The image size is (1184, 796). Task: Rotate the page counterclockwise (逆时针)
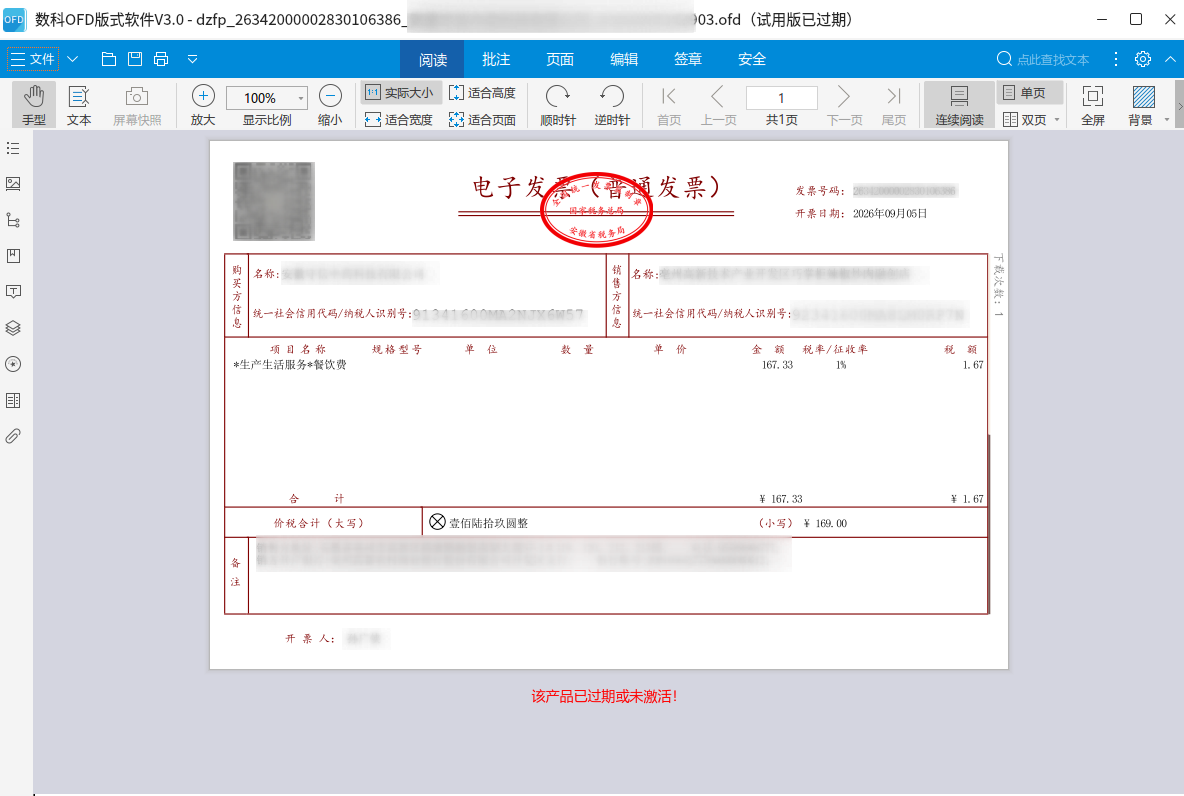[x=612, y=104]
